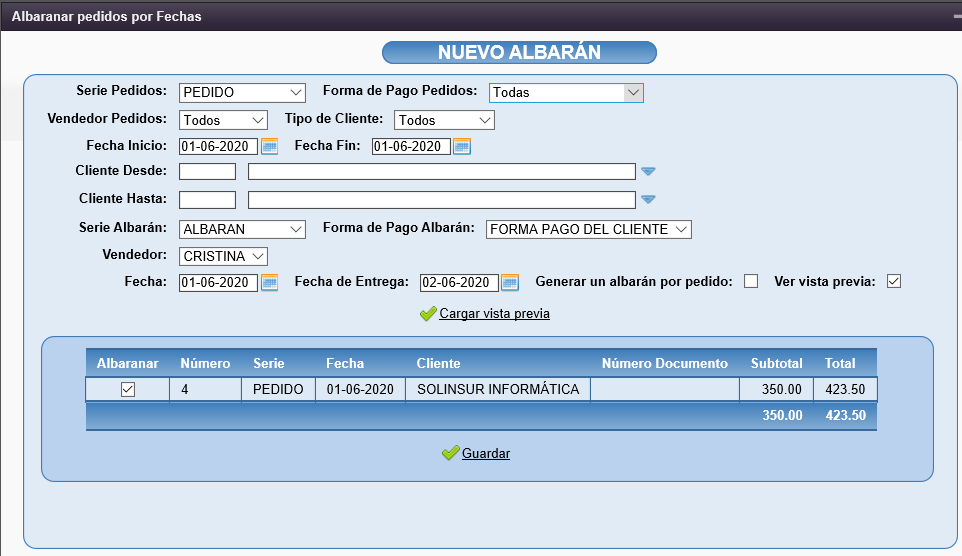
Task: Open calendar picker for Fecha Inicio
Action: point(268,147)
